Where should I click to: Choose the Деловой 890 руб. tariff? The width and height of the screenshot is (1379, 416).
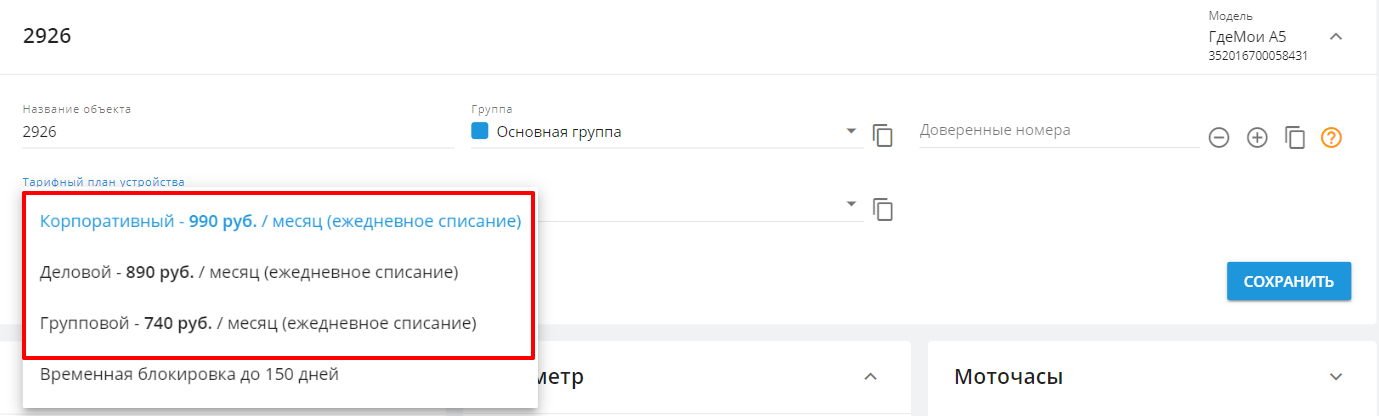[249, 272]
